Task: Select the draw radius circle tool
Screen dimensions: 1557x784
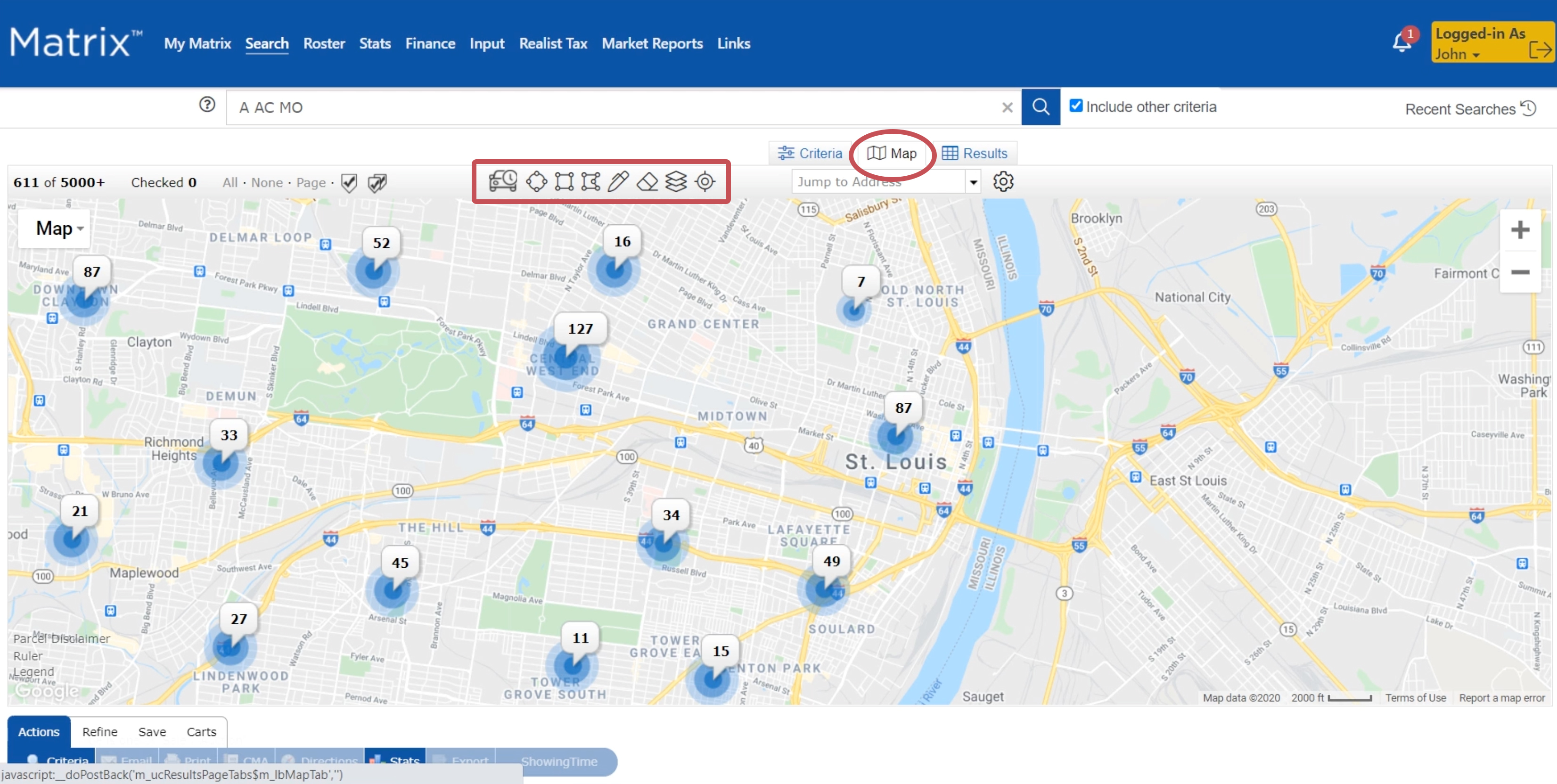Action: point(536,181)
